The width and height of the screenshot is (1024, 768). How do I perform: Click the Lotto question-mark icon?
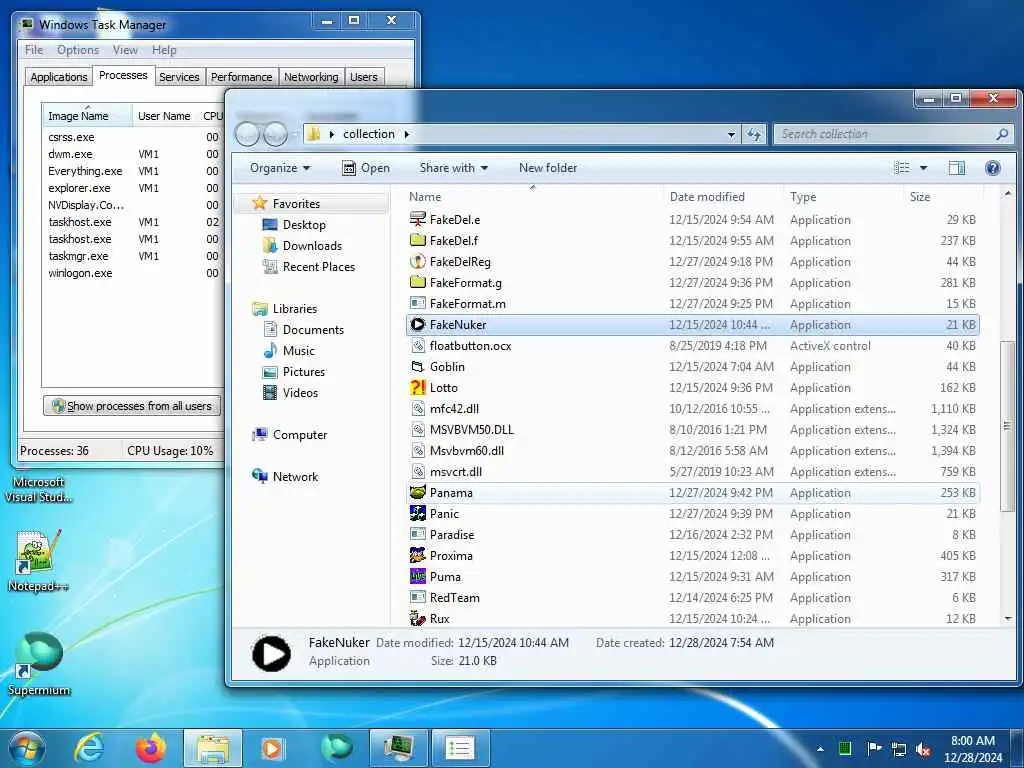point(417,387)
